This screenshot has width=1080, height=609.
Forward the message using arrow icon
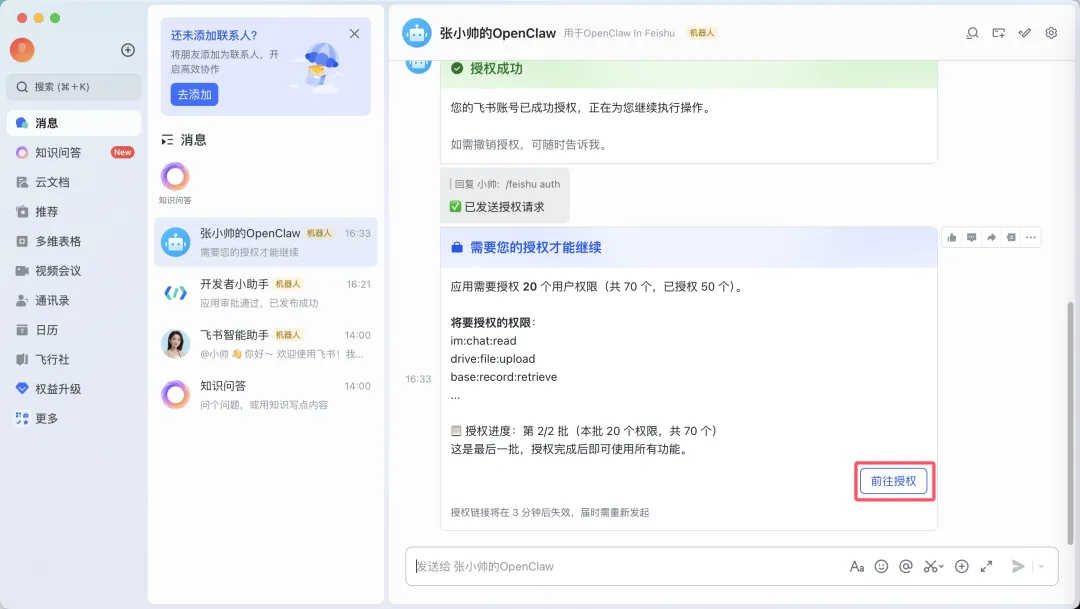tap(991, 238)
